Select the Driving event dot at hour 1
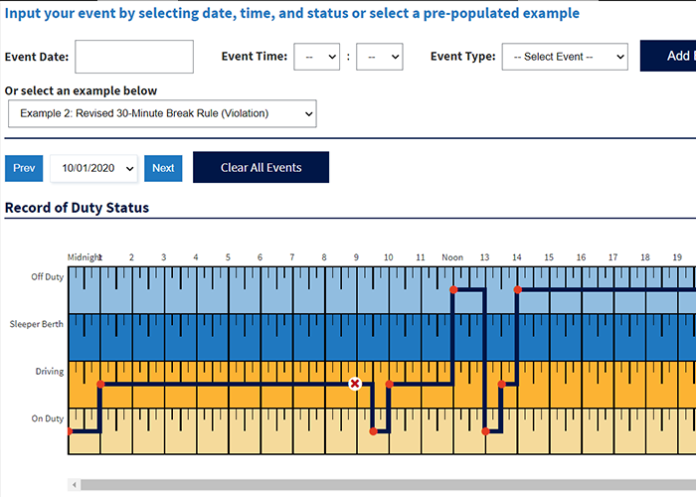This screenshot has width=696, height=497. pyautogui.click(x=100, y=384)
